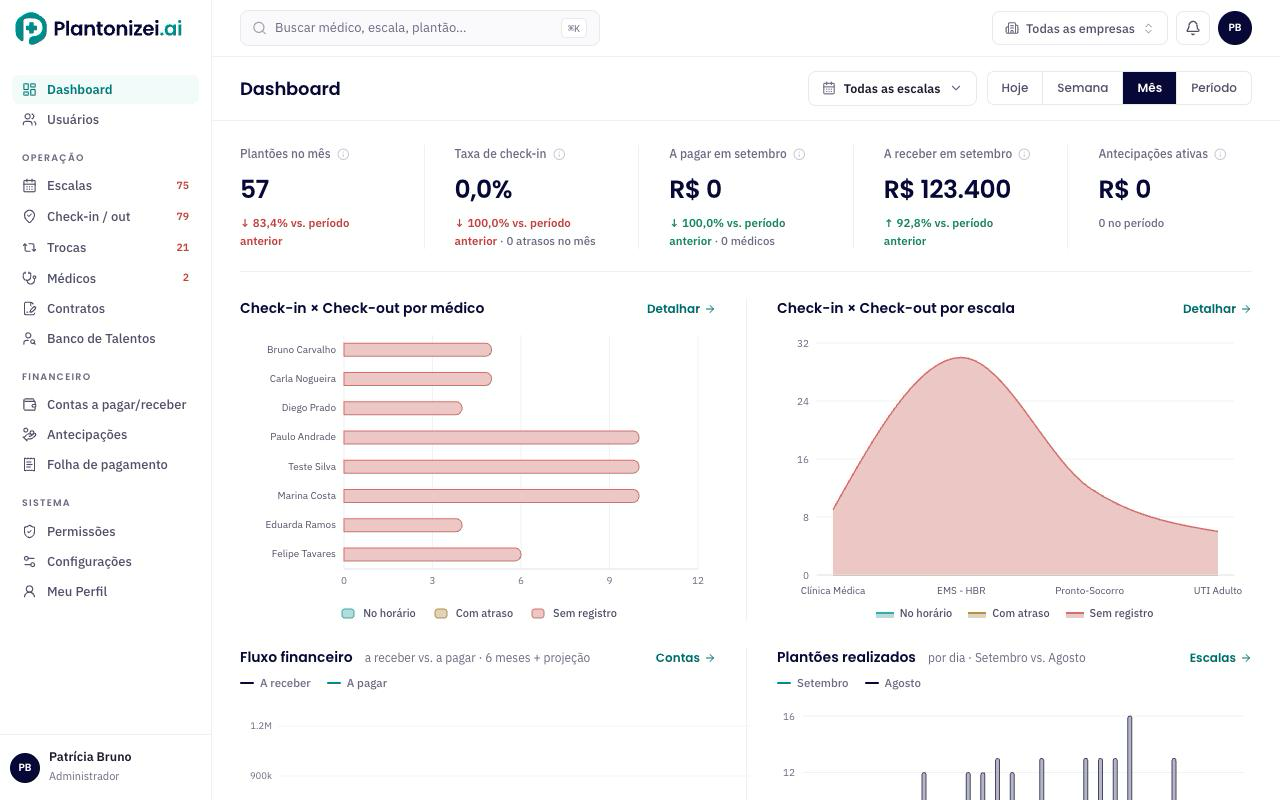The width and height of the screenshot is (1280, 800).
Task: Toggle A pagar series in Fluxo financeiro
Action: [357, 683]
